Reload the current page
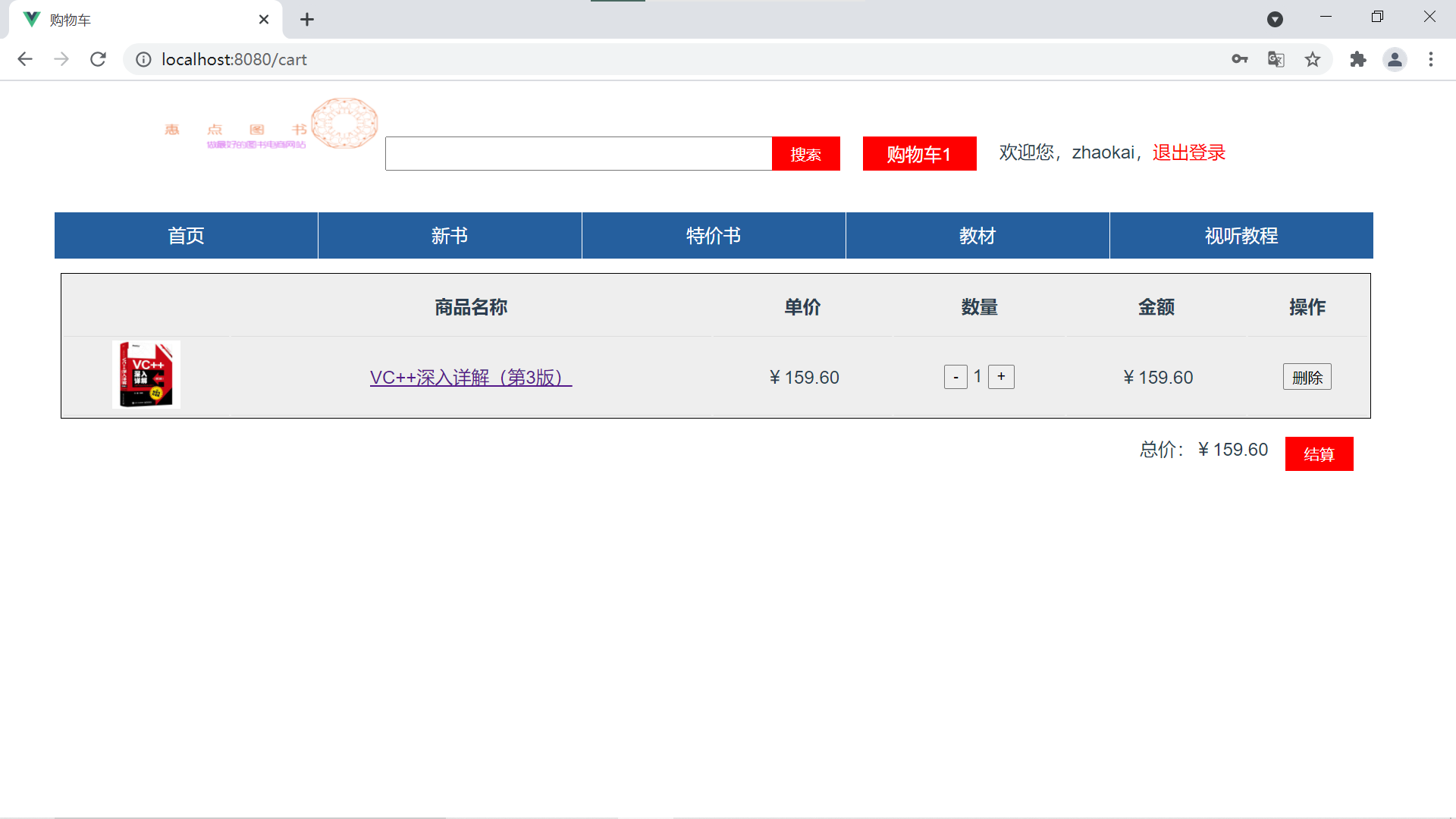The image size is (1456, 819). [98, 59]
